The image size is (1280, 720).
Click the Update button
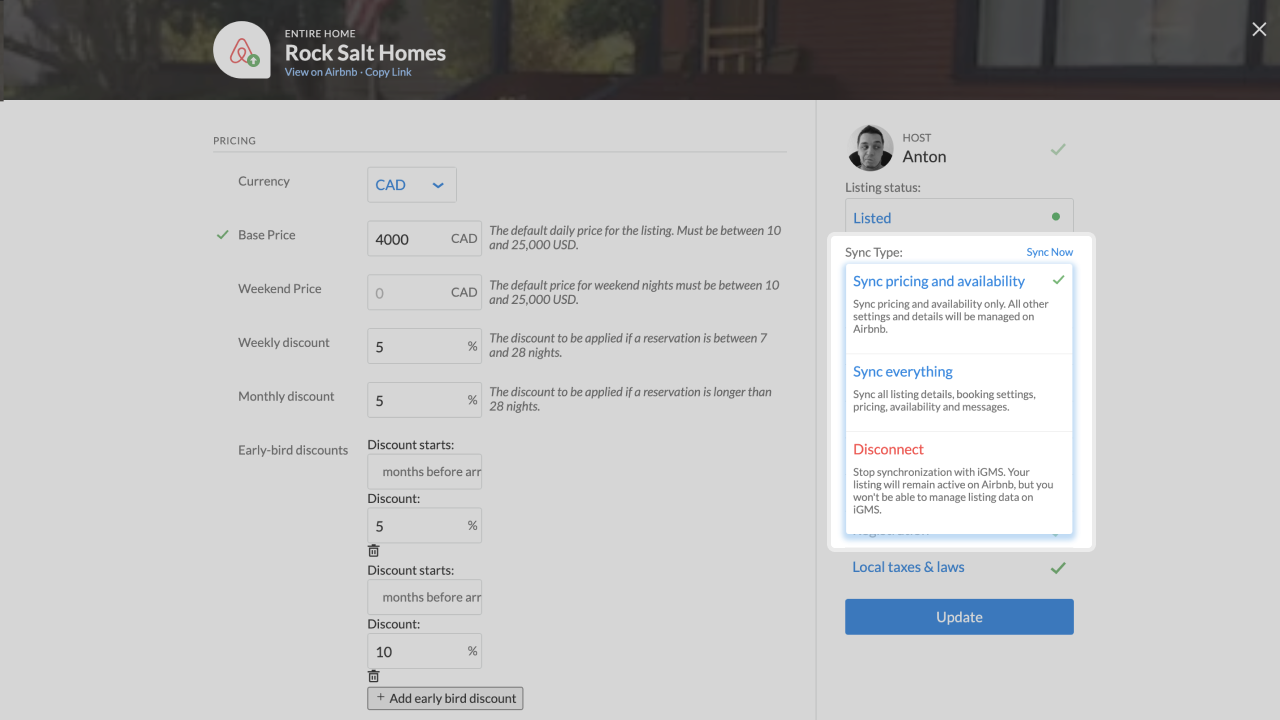pyautogui.click(x=959, y=617)
